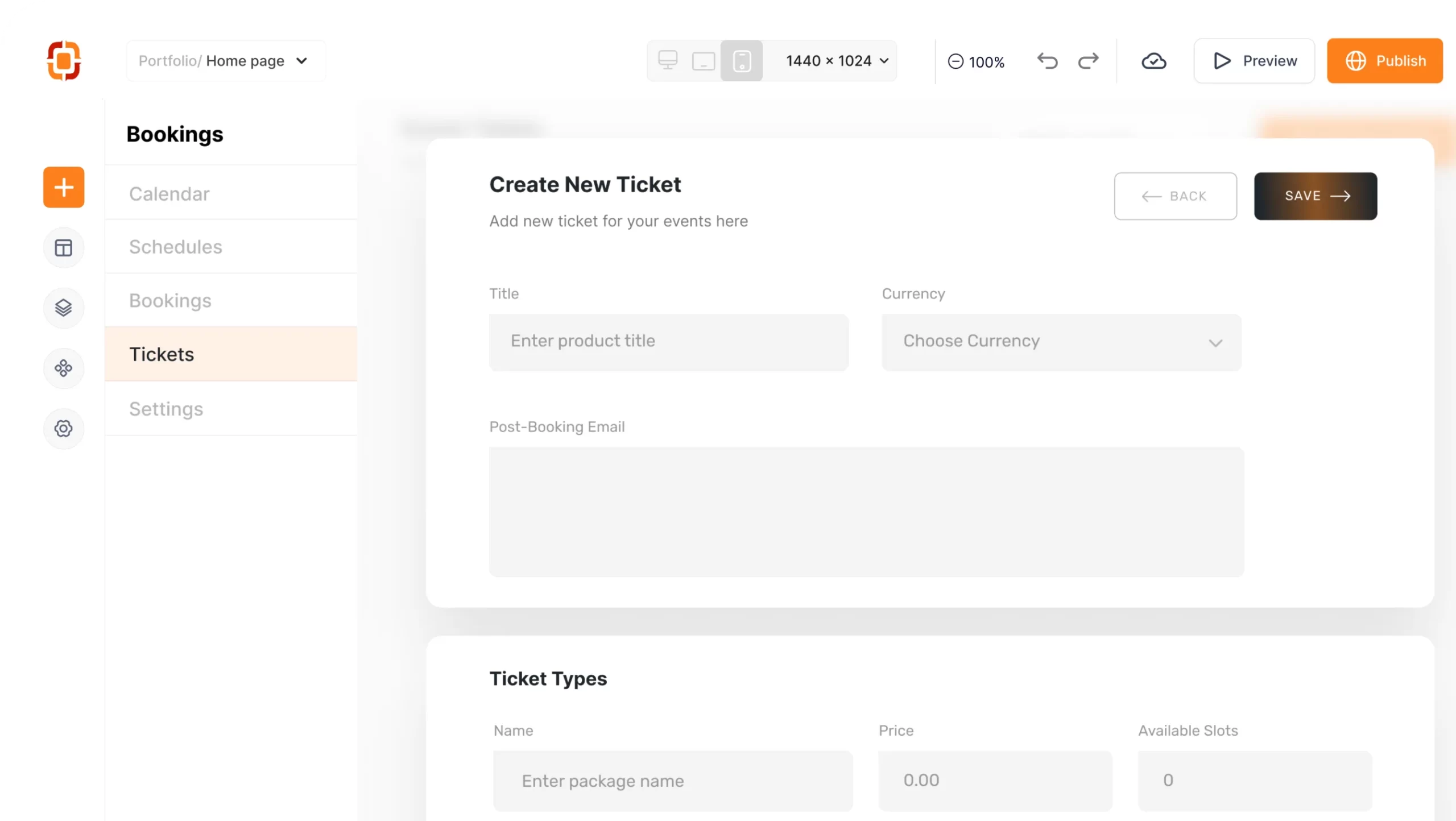1456x821 pixels.
Task: Click the zoom out minus at 100%
Action: [955, 61]
